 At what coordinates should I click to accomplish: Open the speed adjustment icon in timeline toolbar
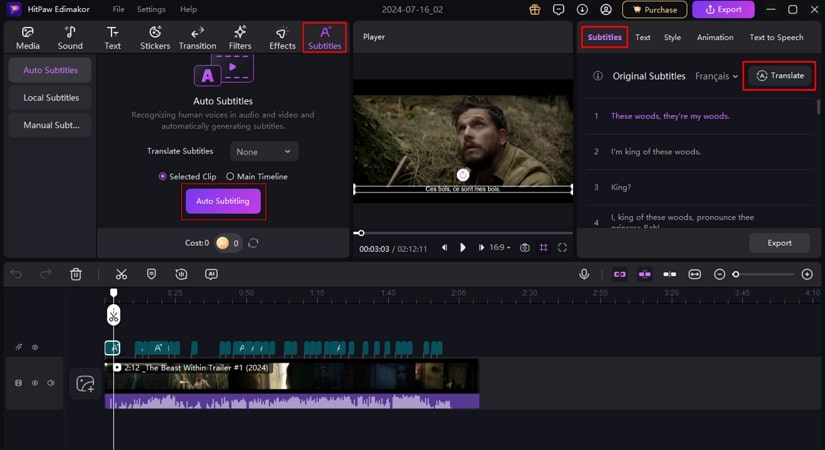(x=181, y=274)
